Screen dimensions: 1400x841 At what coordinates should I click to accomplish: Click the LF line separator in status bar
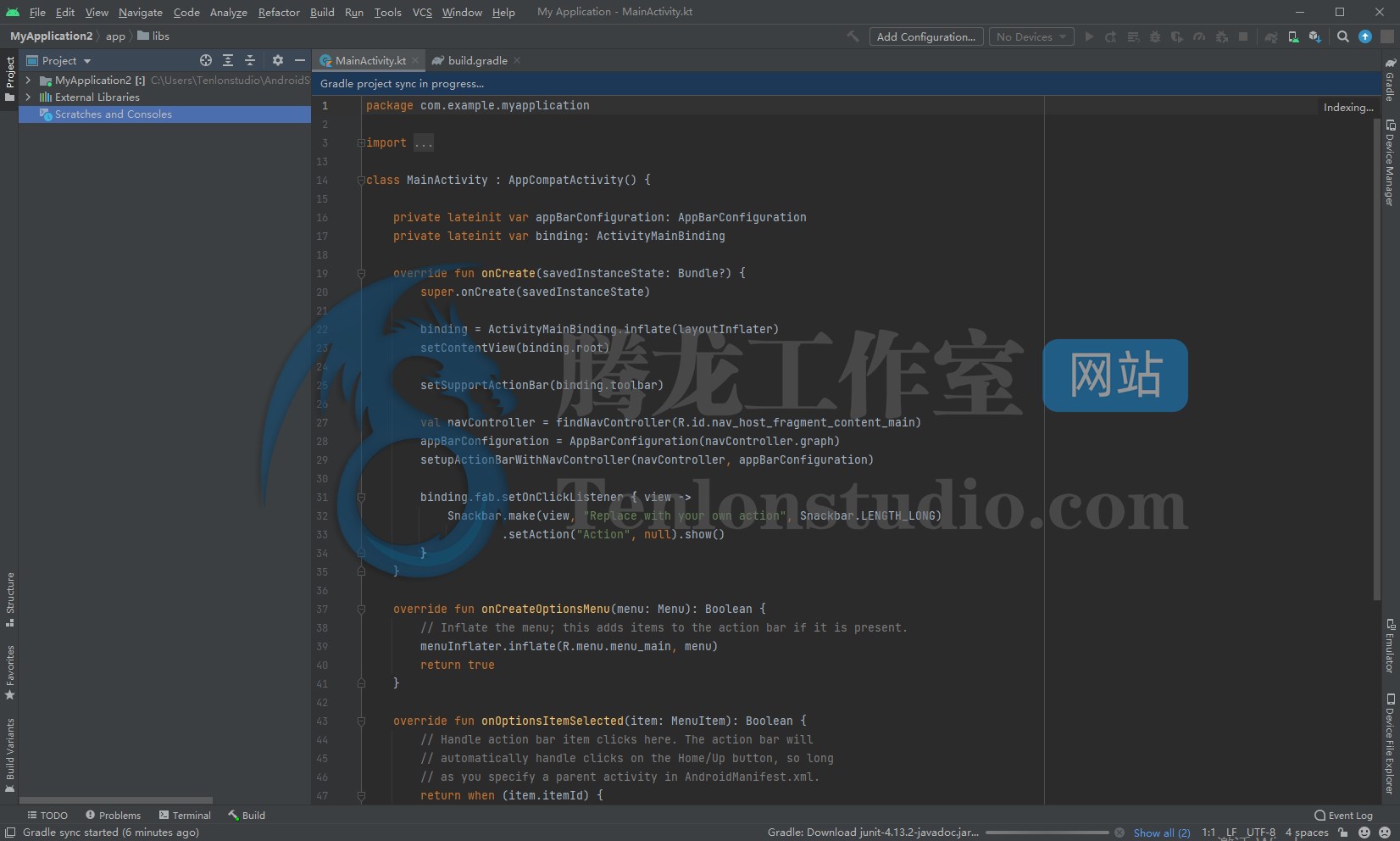click(x=1231, y=833)
